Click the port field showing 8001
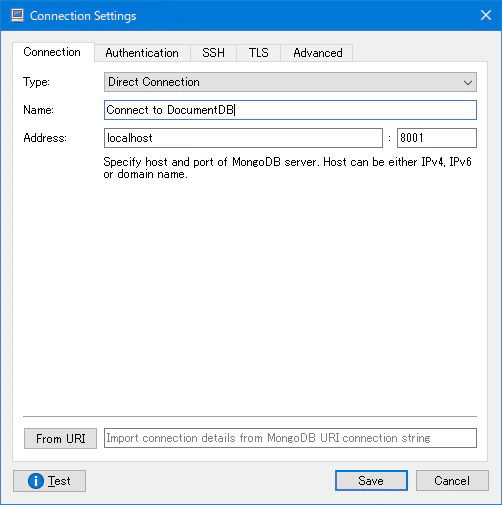The image size is (502, 505). point(437,138)
